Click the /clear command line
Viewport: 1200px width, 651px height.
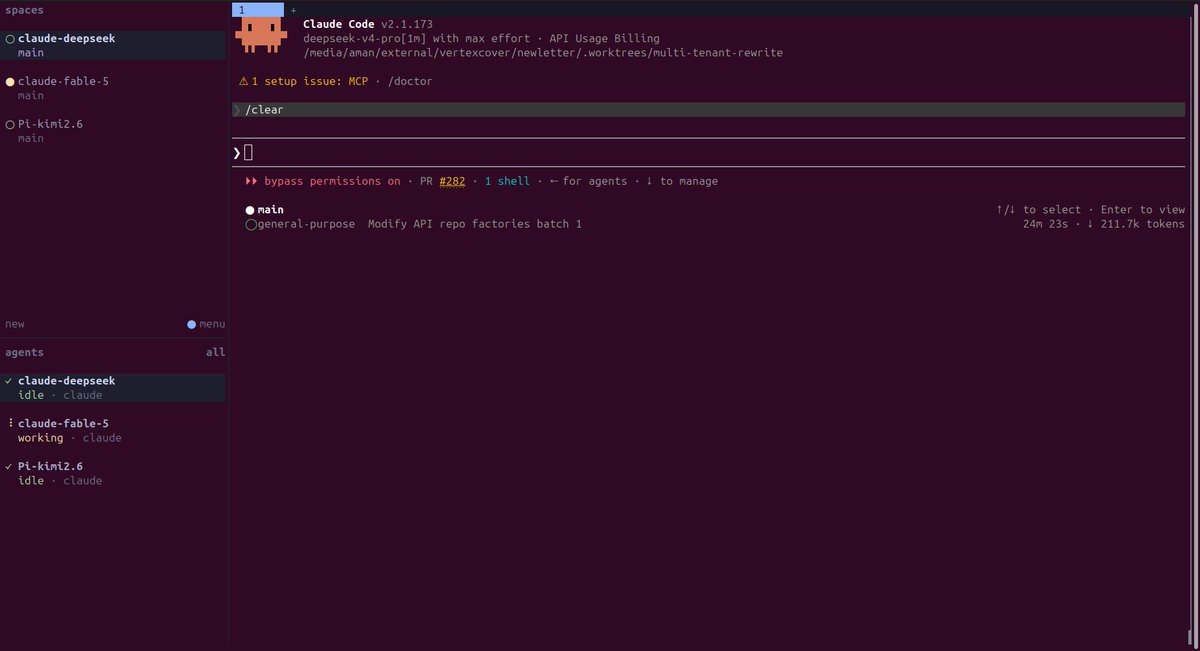click(x=708, y=109)
